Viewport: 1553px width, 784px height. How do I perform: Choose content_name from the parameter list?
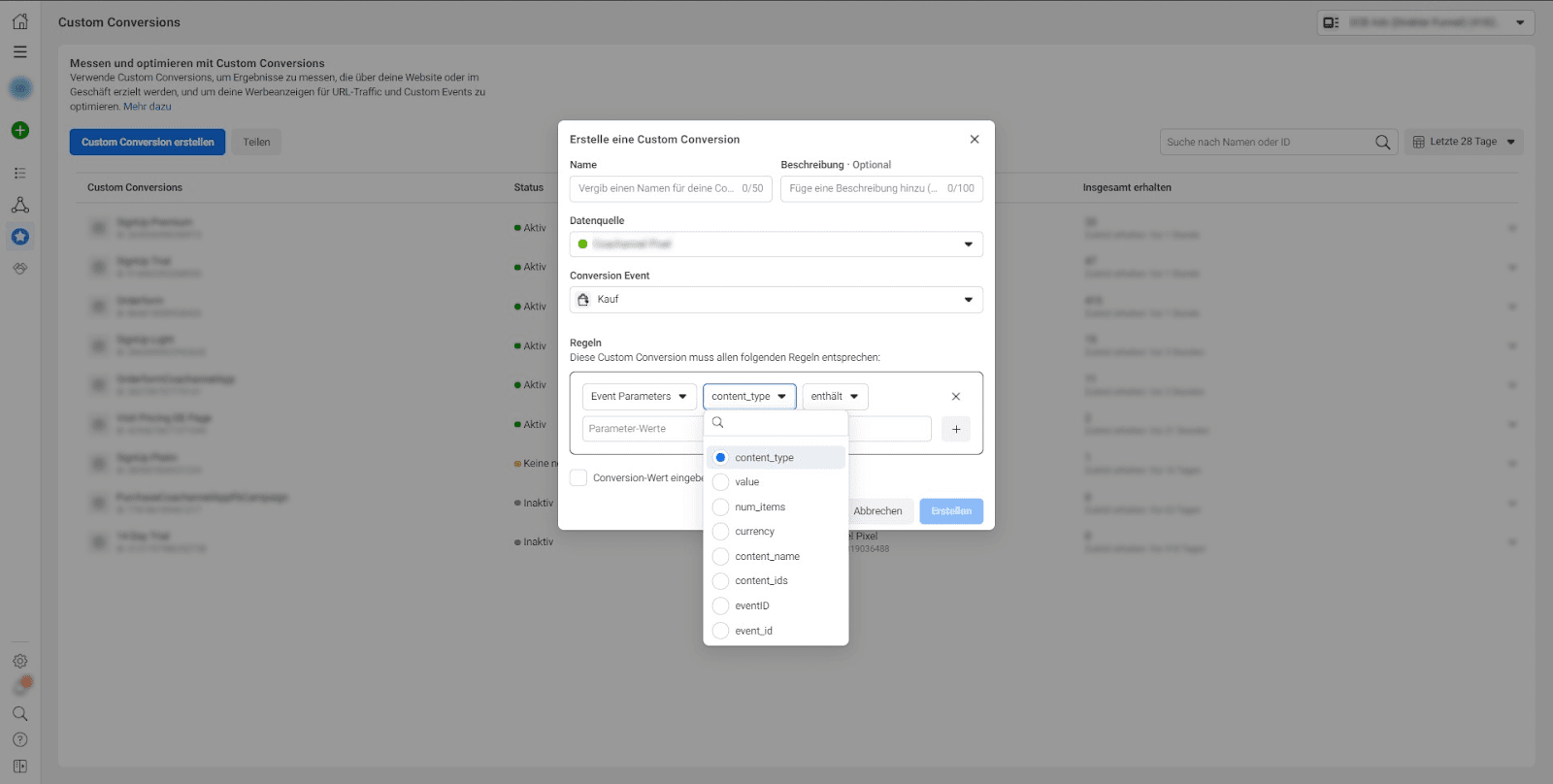point(767,556)
